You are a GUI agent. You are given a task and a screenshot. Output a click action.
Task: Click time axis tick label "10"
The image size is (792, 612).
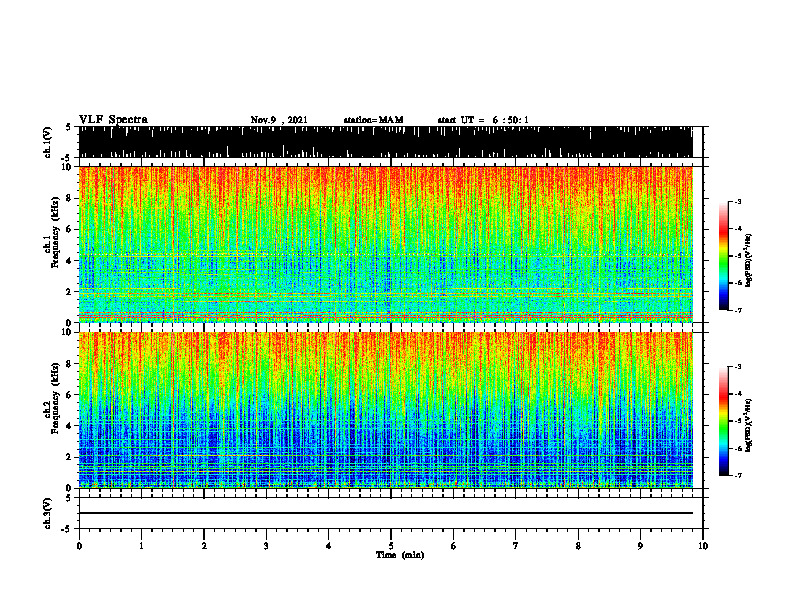coord(703,546)
